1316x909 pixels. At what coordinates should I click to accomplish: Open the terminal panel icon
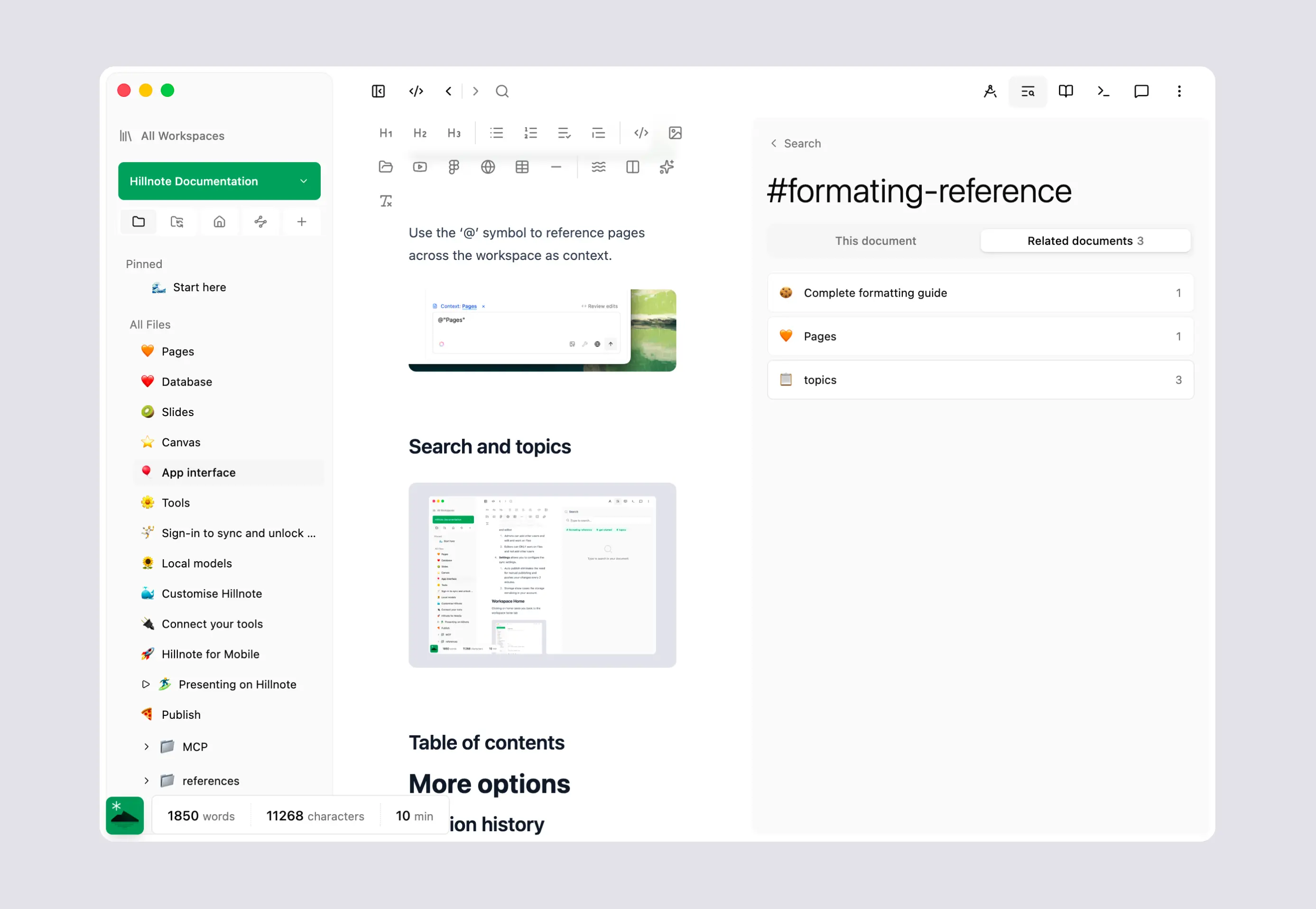(1103, 91)
